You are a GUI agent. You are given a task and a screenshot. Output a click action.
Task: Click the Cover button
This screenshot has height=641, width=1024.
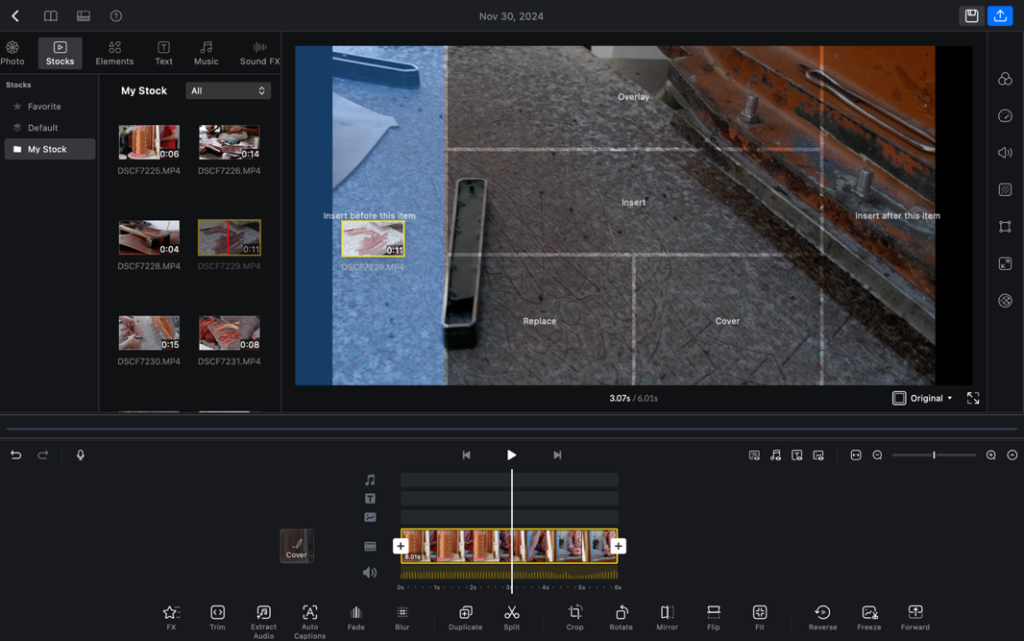coord(297,546)
